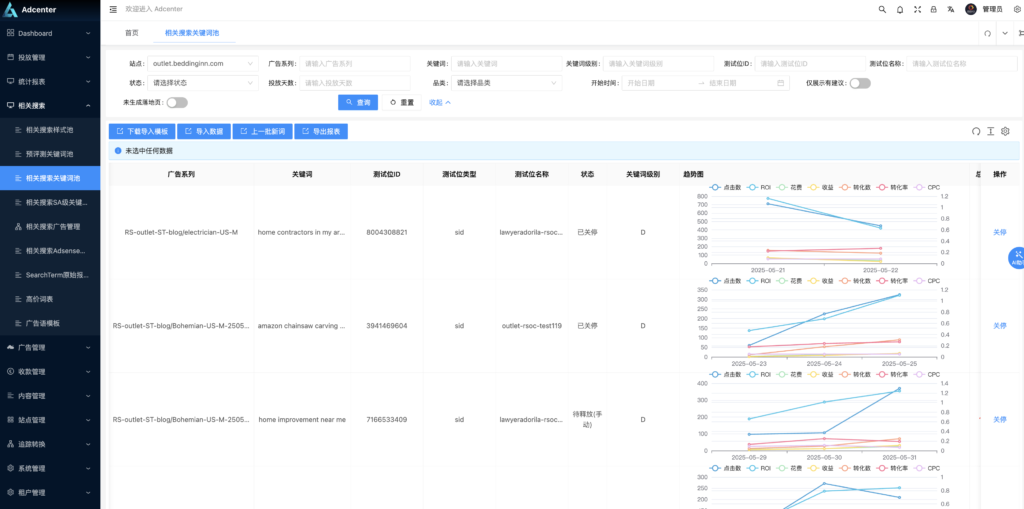
Task: Toggle the 未生成落地页 switch
Action: pos(177,102)
